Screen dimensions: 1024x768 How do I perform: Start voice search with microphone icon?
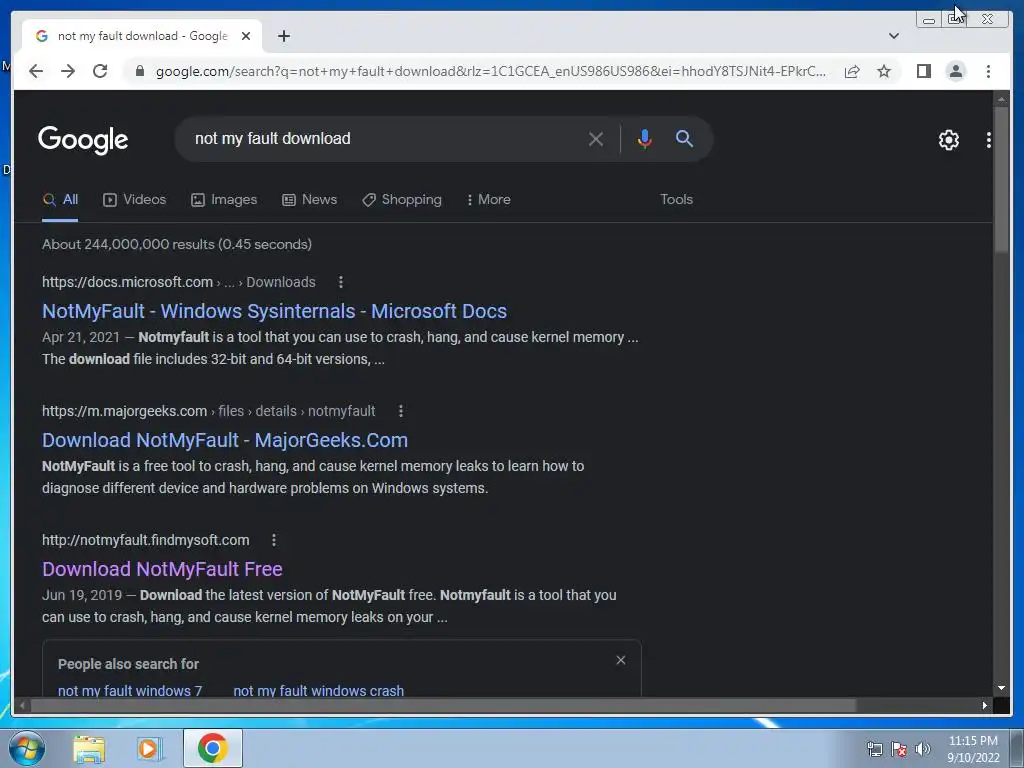645,138
